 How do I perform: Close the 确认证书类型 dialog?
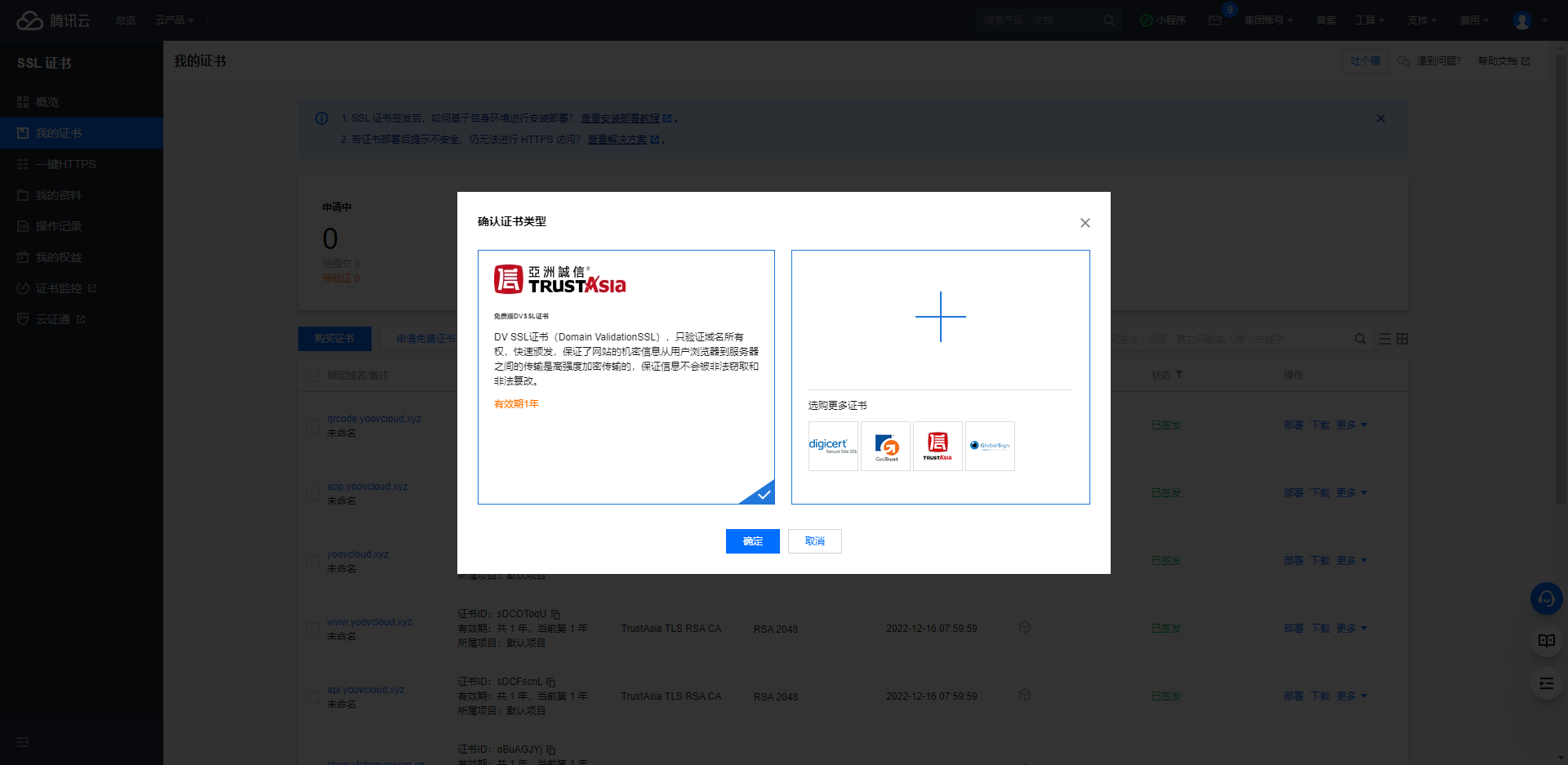(1085, 223)
